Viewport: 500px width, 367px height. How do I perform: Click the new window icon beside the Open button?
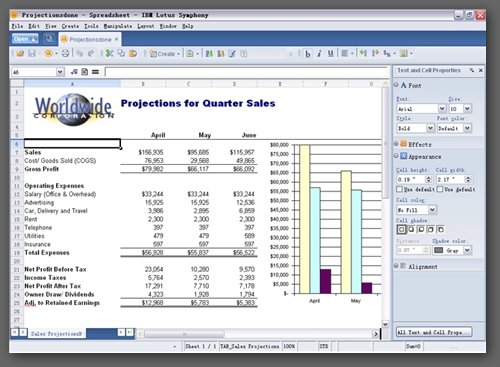(49, 39)
